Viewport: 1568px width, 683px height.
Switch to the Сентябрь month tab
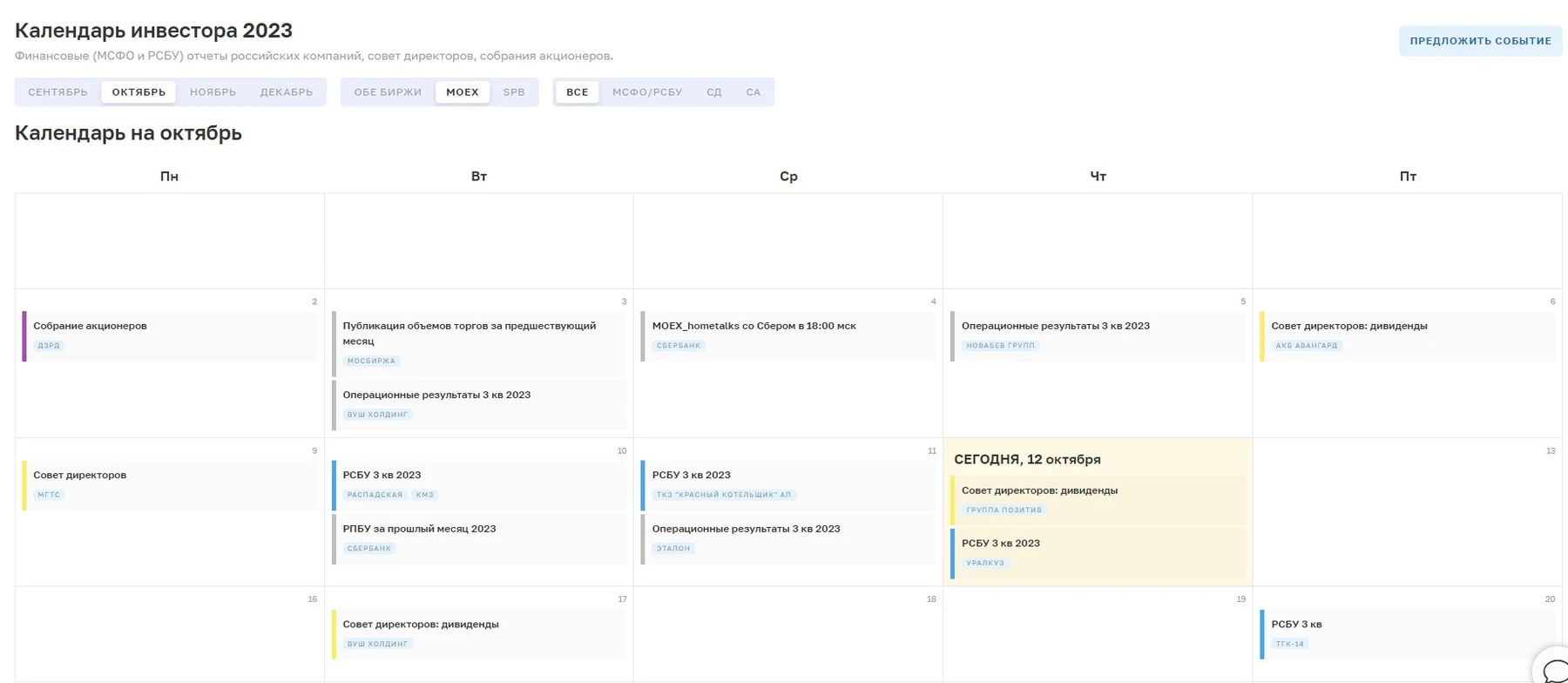point(57,92)
